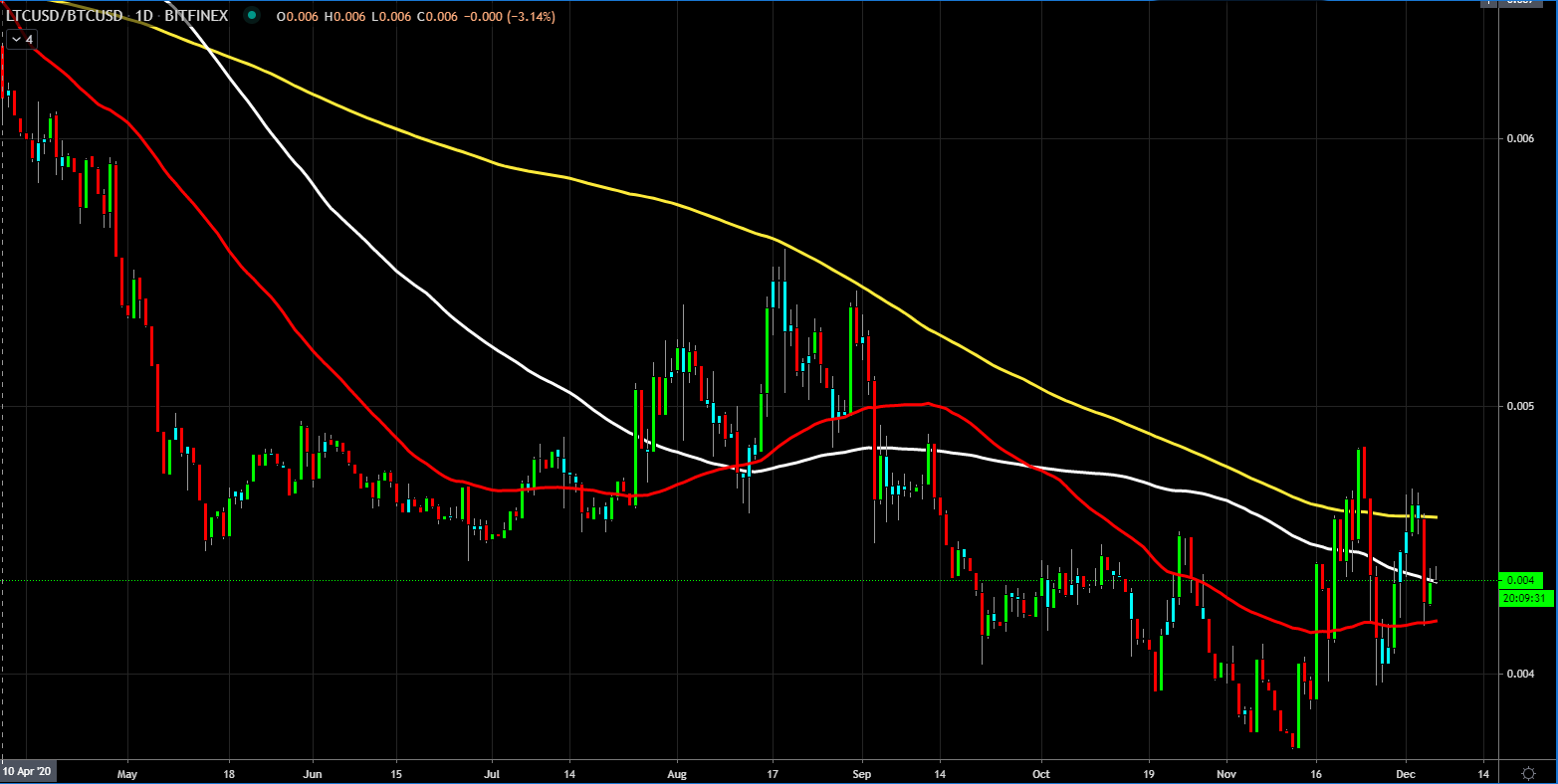Viewport: 1558px width, 784px height.
Task: Click the Jun time axis label
Action: click(313, 773)
